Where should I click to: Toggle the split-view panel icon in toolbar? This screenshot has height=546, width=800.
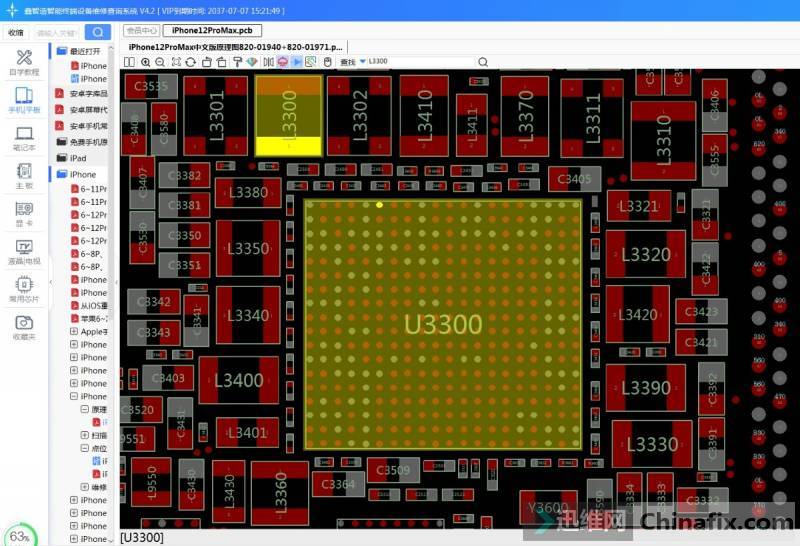point(129,62)
